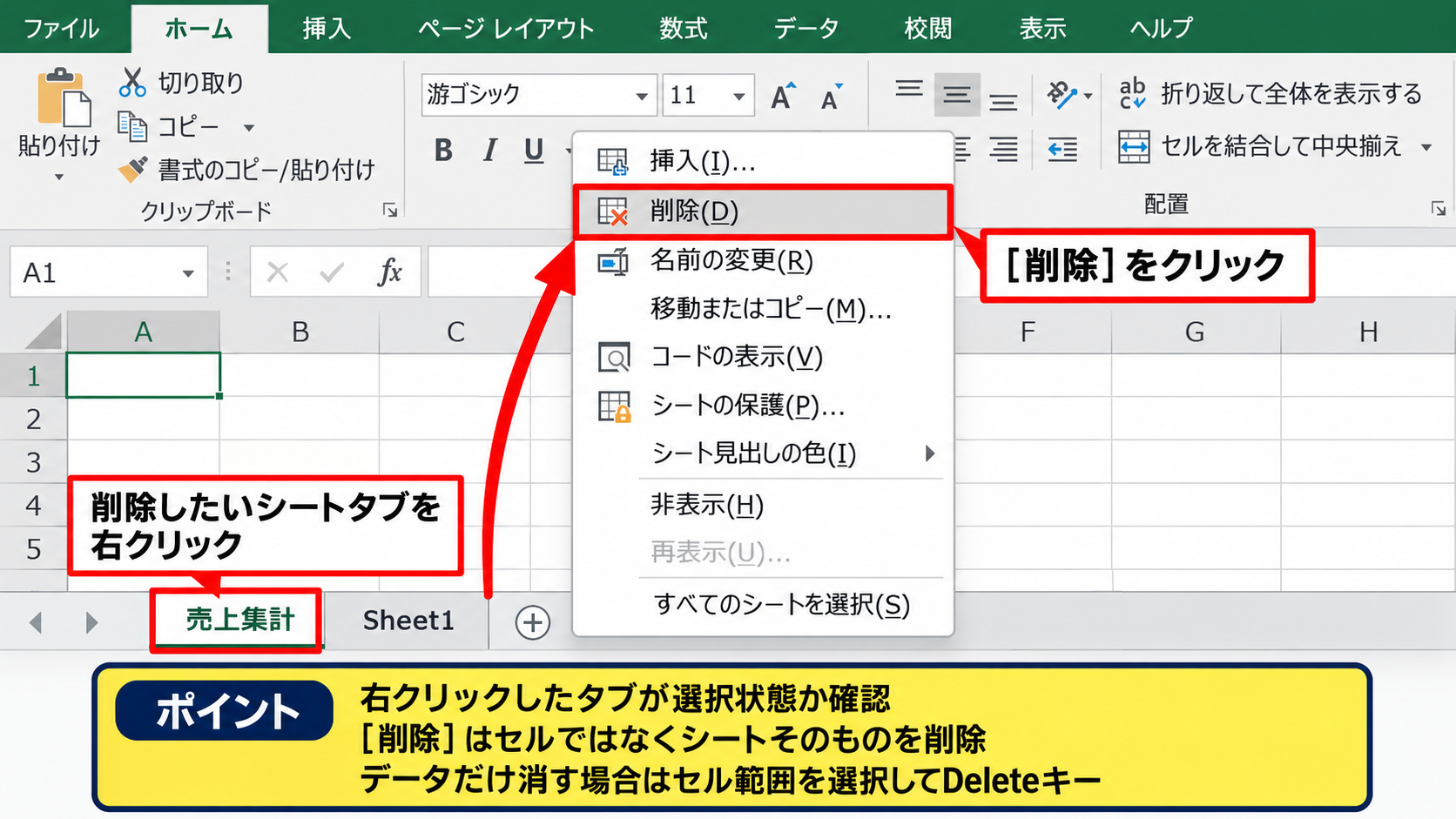Open the font name 游ゴシック dropdown

click(641, 96)
